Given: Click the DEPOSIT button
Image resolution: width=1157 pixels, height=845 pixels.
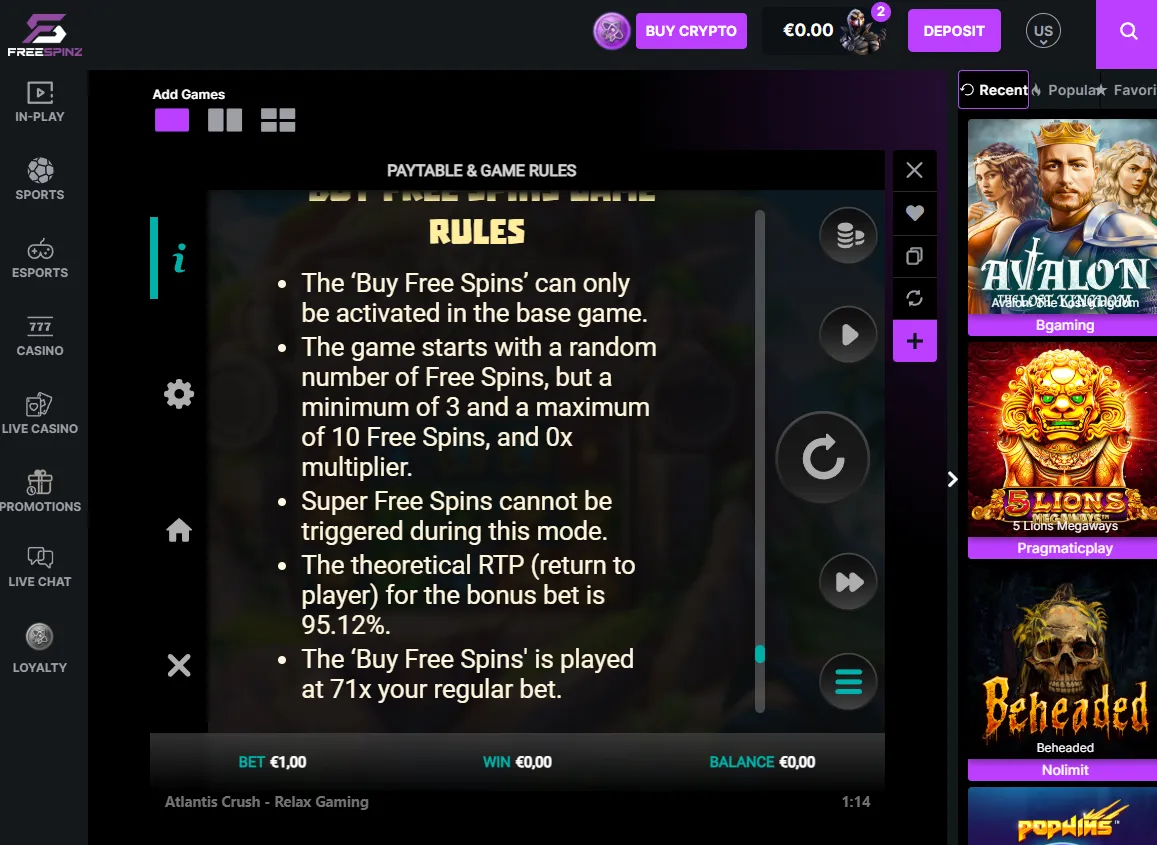Looking at the screenshot, I should (954, 31).
